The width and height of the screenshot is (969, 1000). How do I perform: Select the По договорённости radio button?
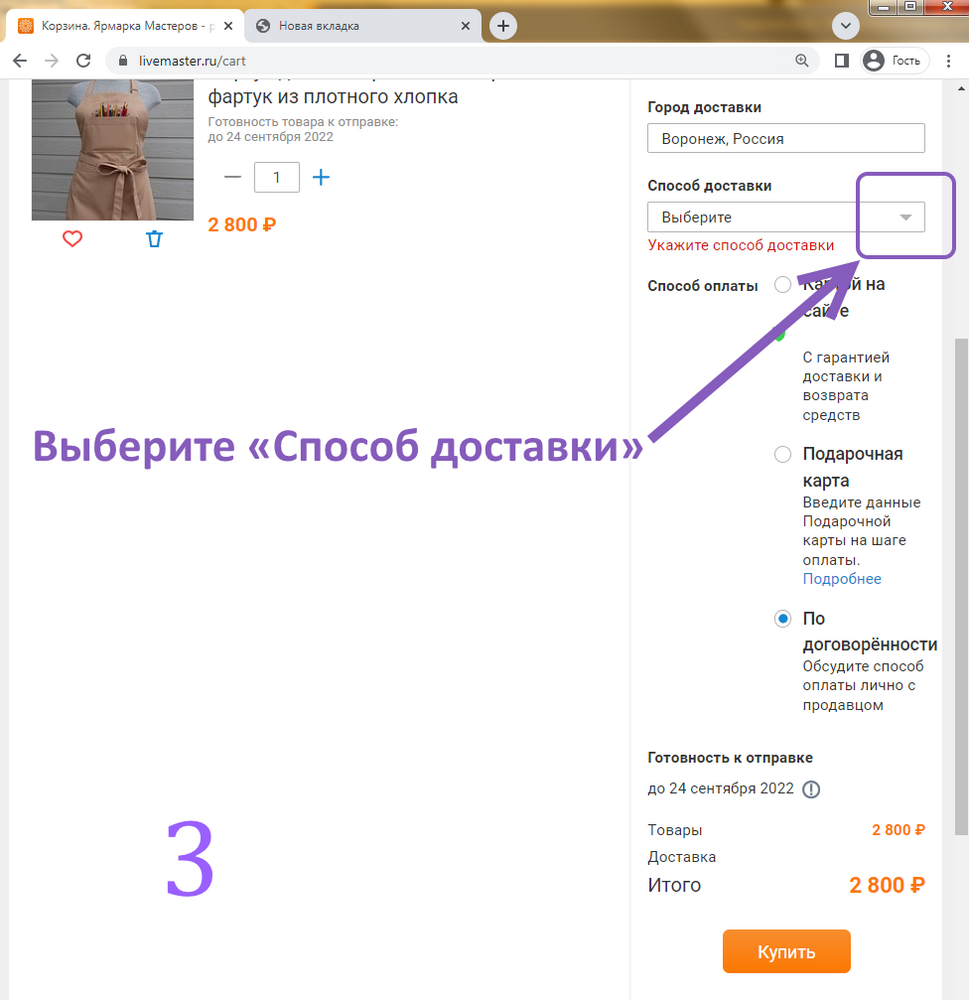(x=782, y=619)
